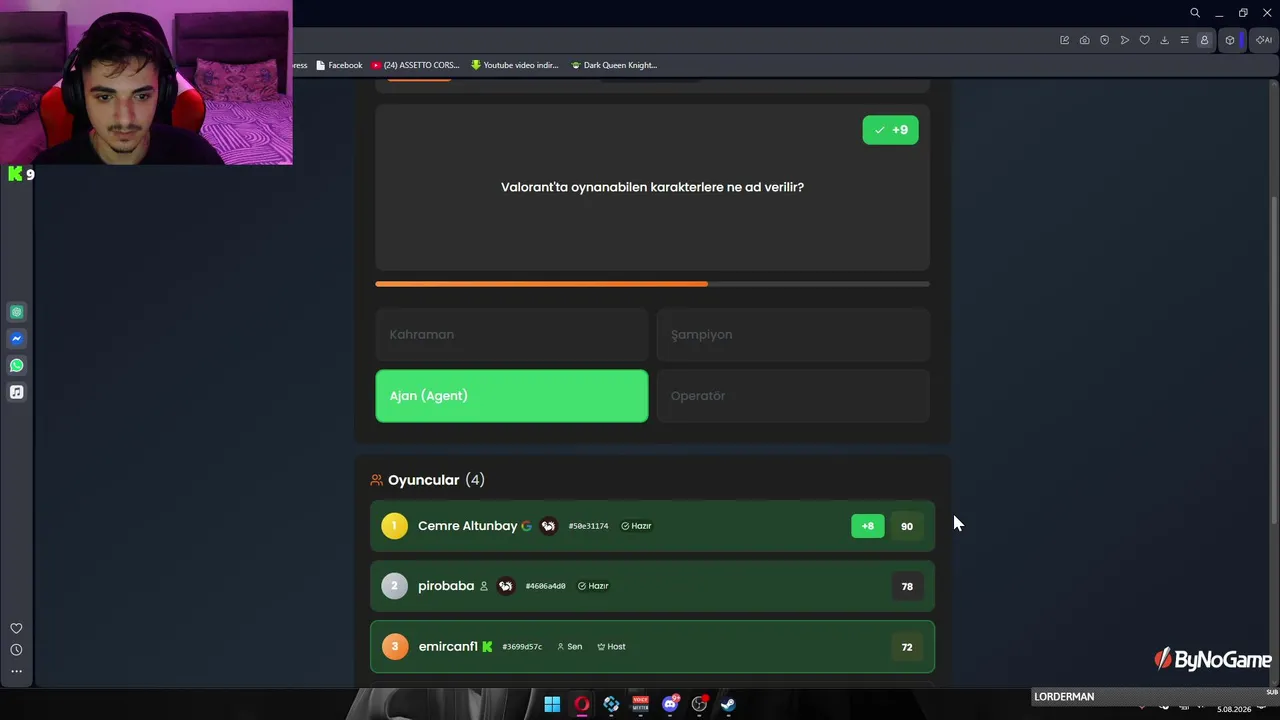The image size is (1280, 720).
Task: Open the ad blocker shield icon
Action: 1104,40
